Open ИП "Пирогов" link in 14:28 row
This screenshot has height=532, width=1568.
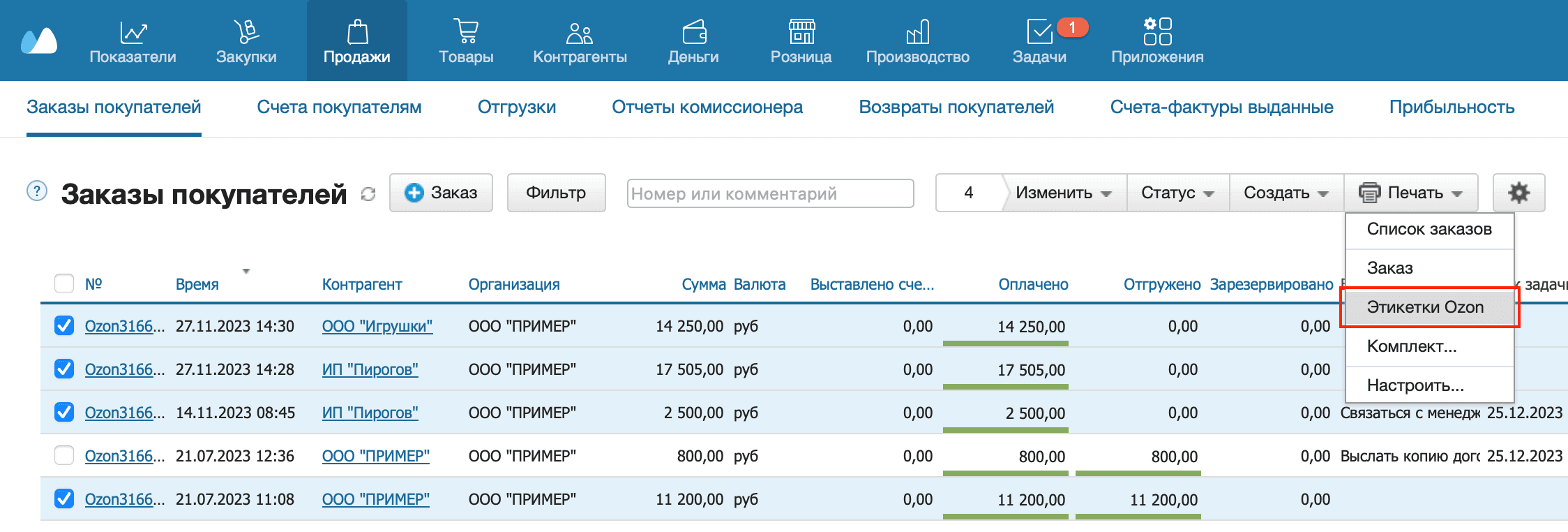pos(370,369)
